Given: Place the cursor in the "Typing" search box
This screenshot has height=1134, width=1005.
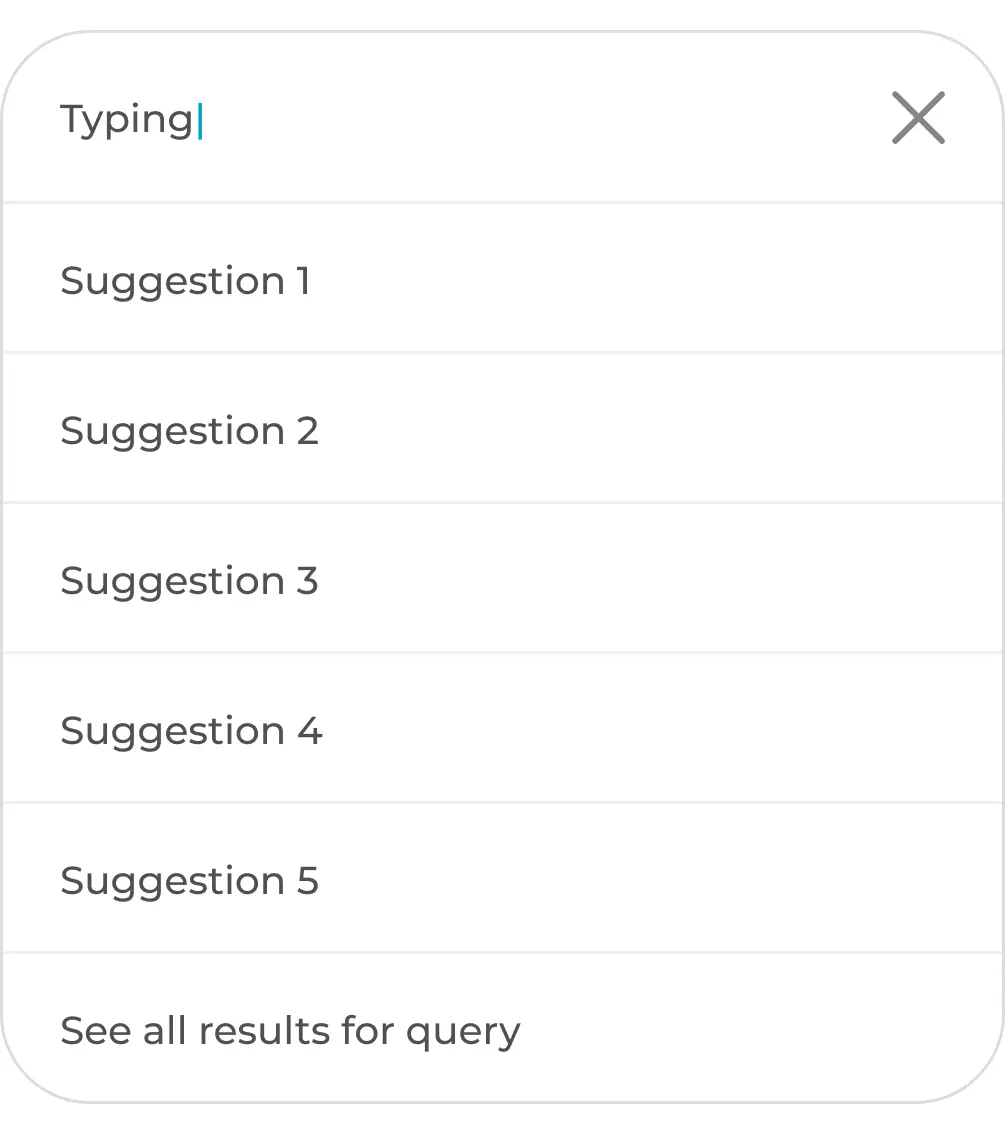Looking at the screenshot, I should pos(450,119).
